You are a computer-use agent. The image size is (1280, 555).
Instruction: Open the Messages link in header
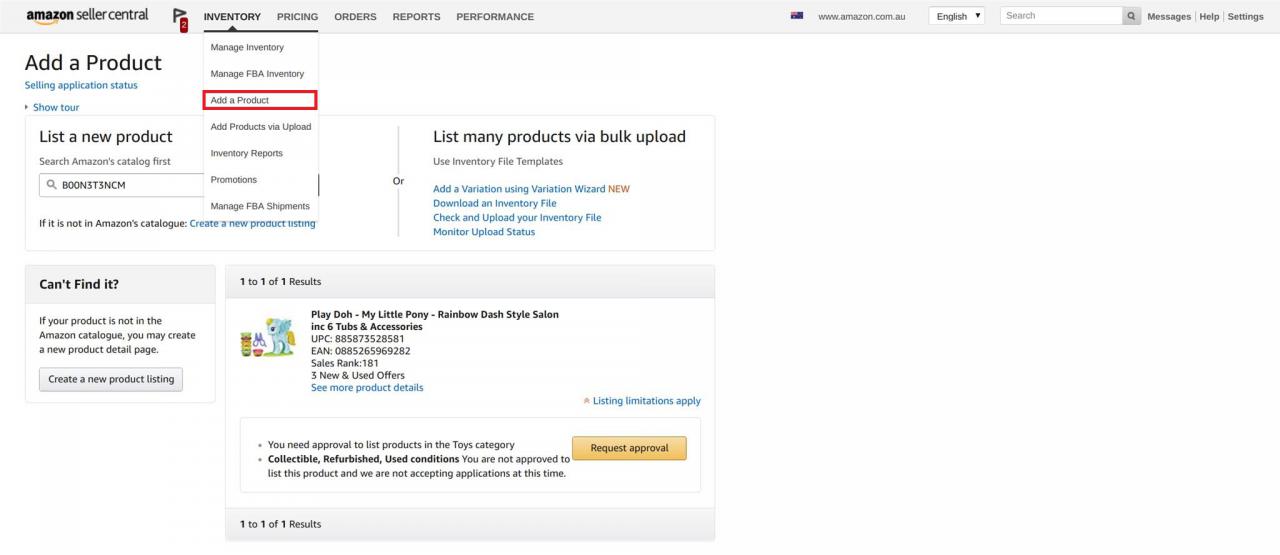(x=1169, y=16)
